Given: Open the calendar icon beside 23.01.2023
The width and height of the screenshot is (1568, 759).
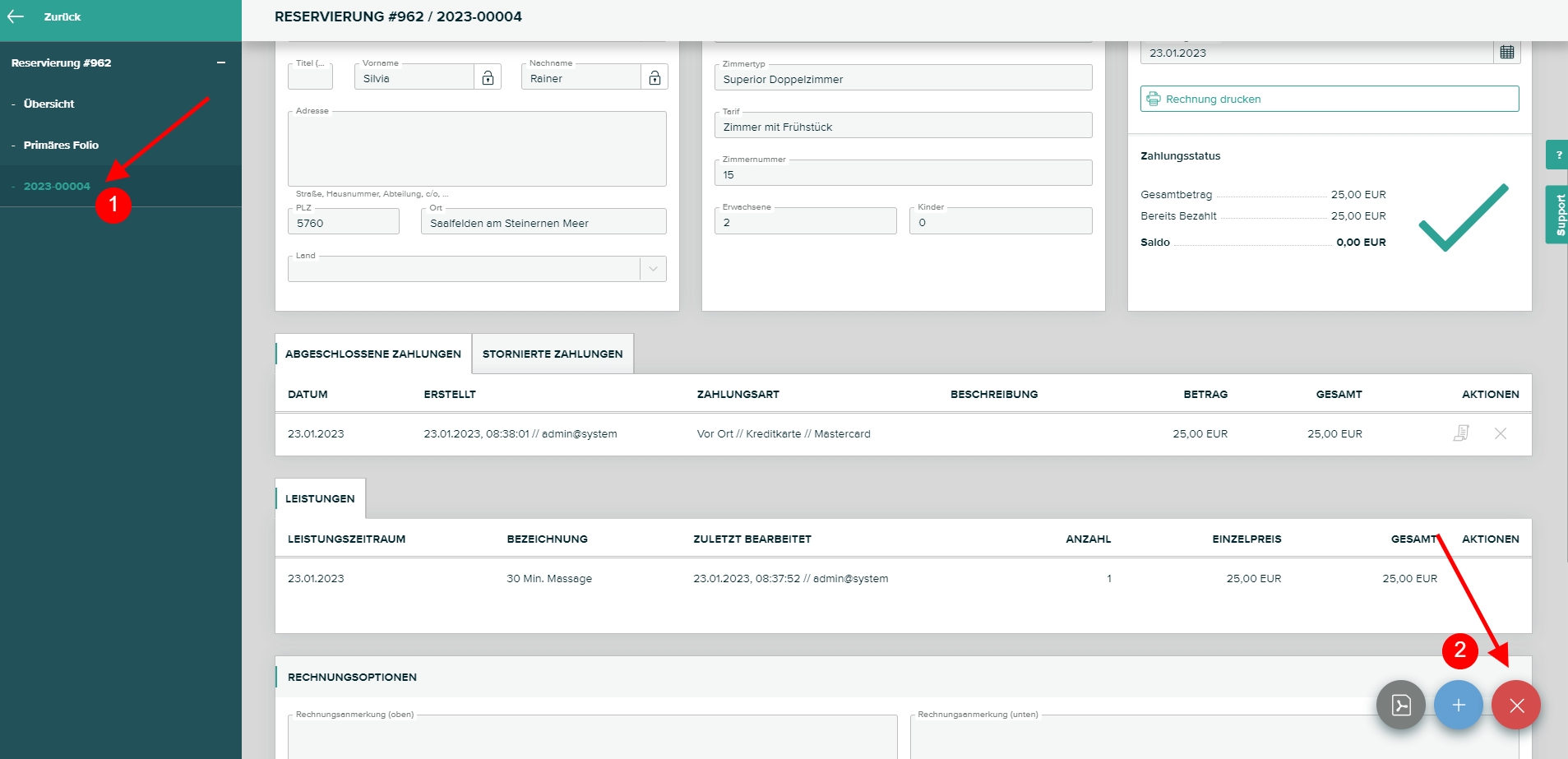Looking at the screenshot, I should 1506,53.
